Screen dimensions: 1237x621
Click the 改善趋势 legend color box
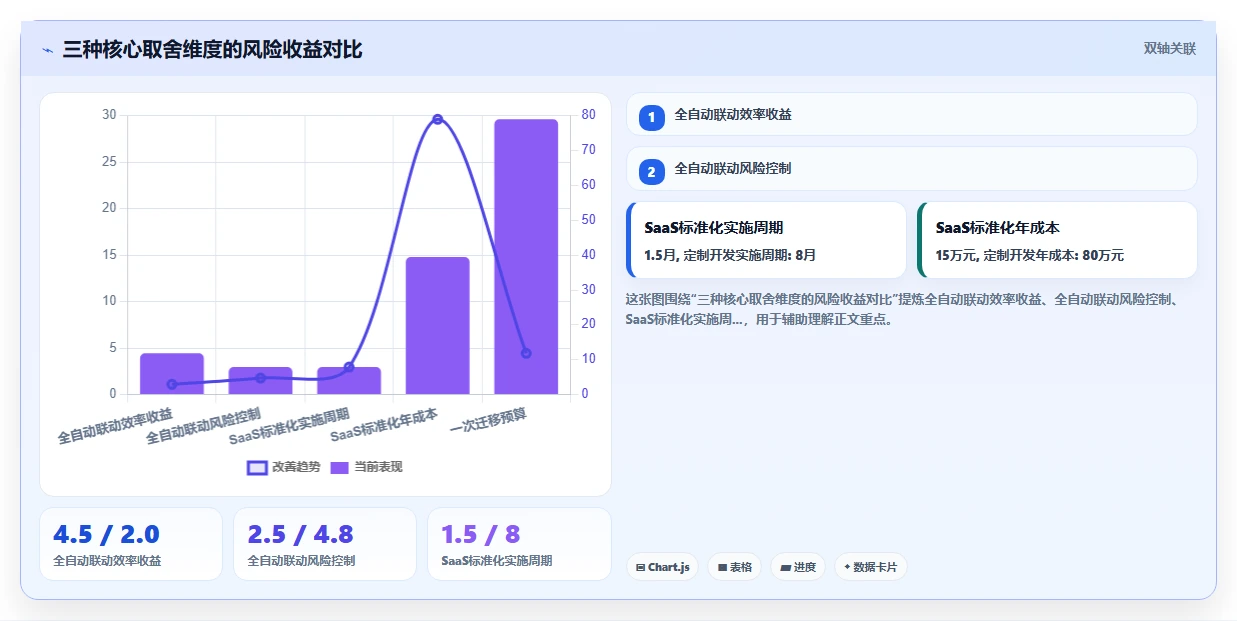click(x=257, y=468)
